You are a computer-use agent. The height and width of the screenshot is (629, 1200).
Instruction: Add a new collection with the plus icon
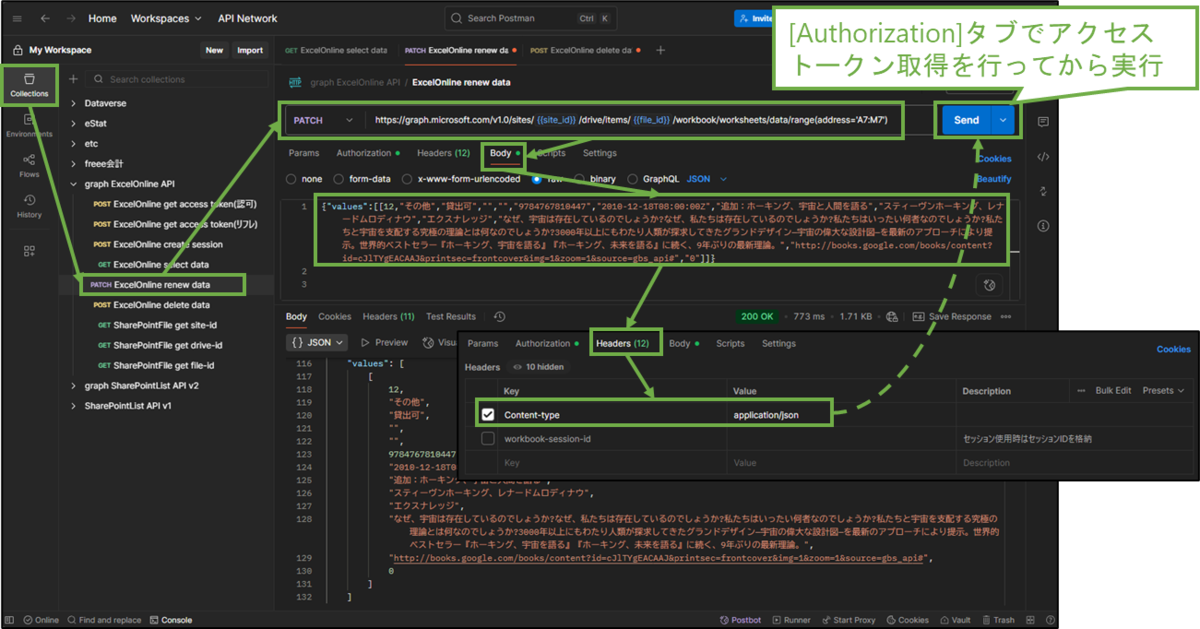[x=73, y=79]
